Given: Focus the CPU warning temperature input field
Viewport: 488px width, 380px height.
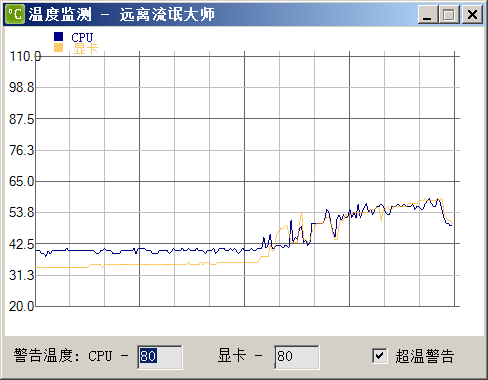Looking at the screenshot, I should [x=160, y=357].
